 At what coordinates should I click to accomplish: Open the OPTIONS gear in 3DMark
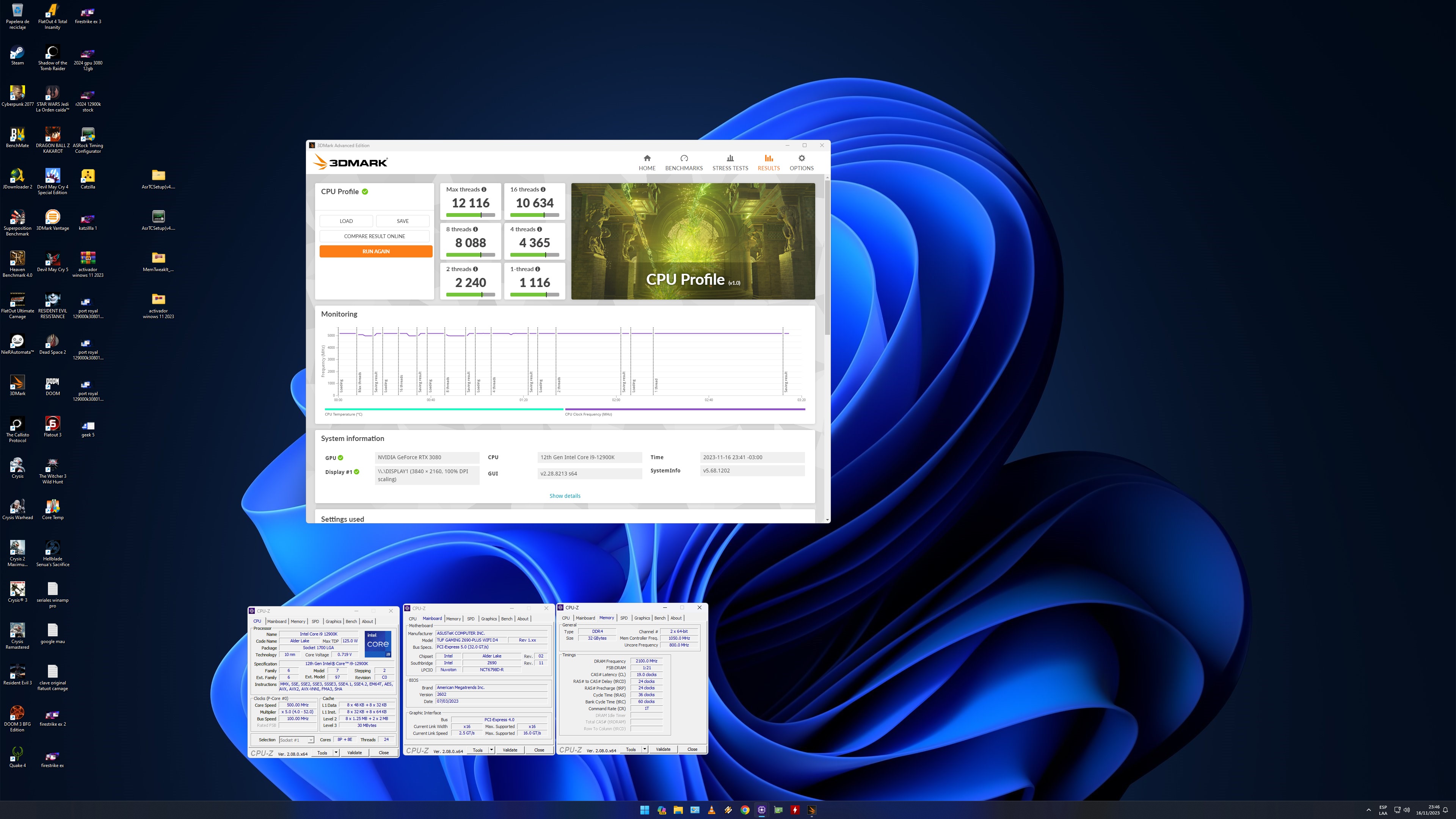pos(802,162)
